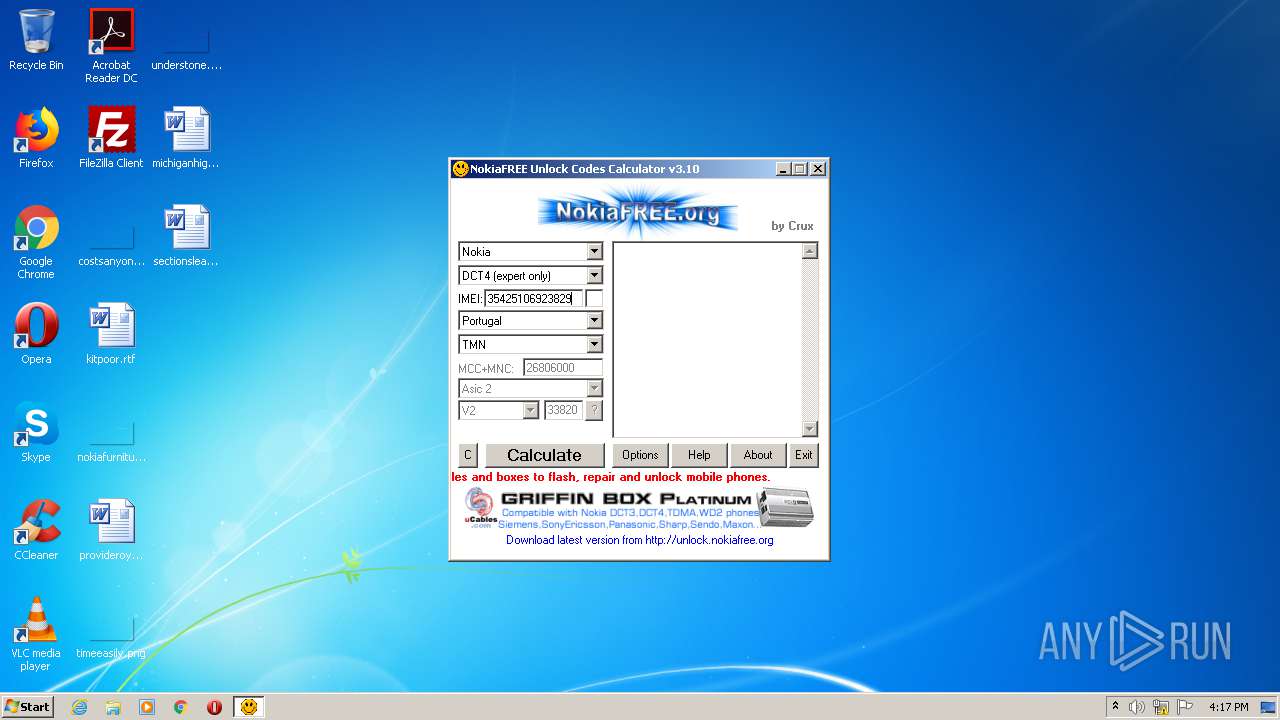Expand the DCT4 (expert only) dropdown
This screenshot has width=1280, height=720.
tap(594, 276)
